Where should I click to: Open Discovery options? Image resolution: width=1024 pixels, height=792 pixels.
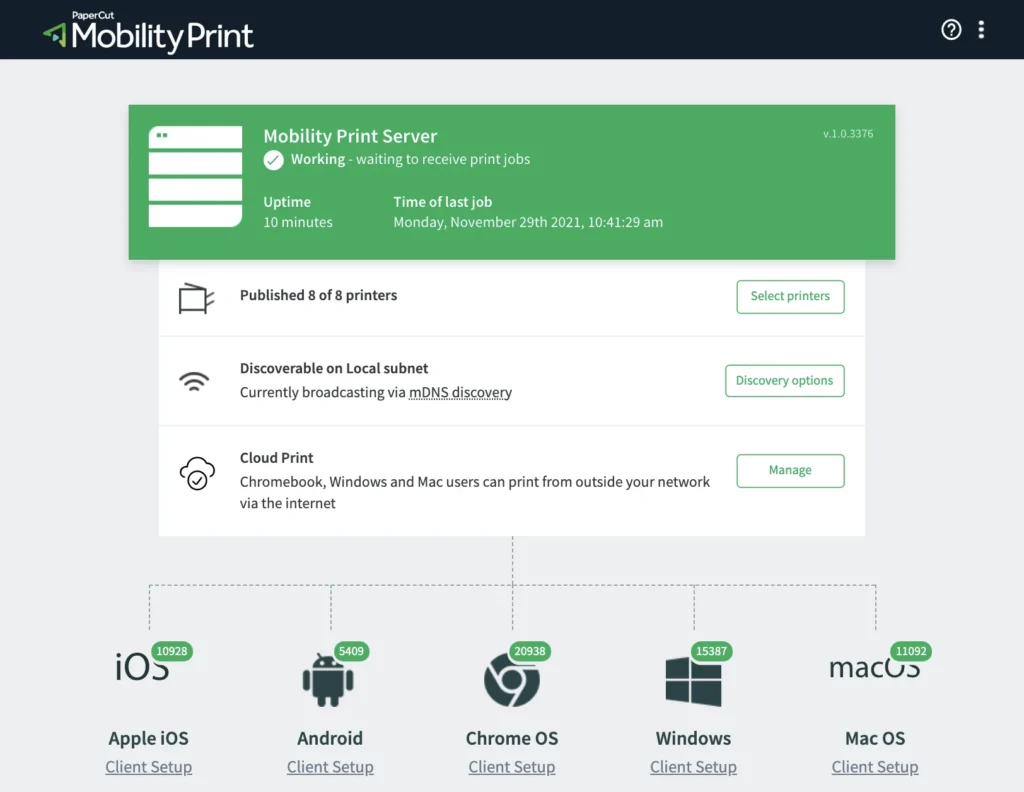[784, 381]
